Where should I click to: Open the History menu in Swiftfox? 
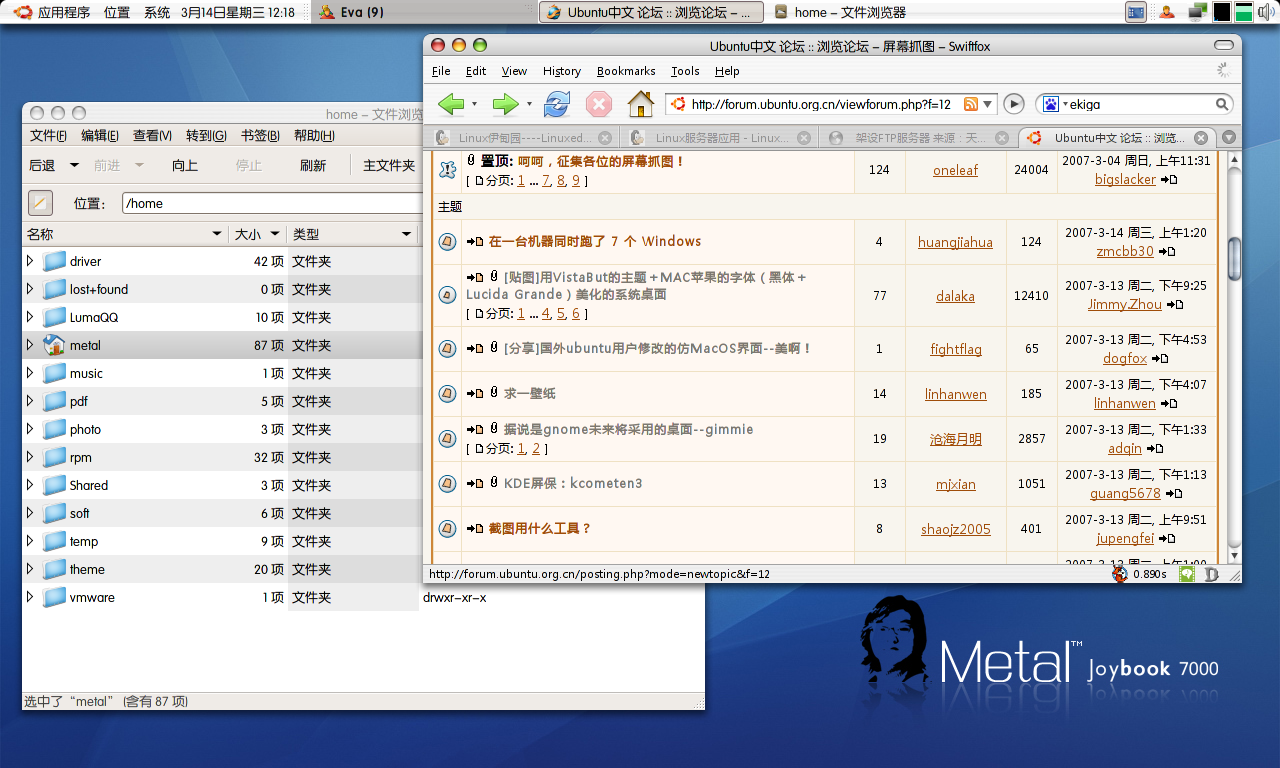(562, 71)
